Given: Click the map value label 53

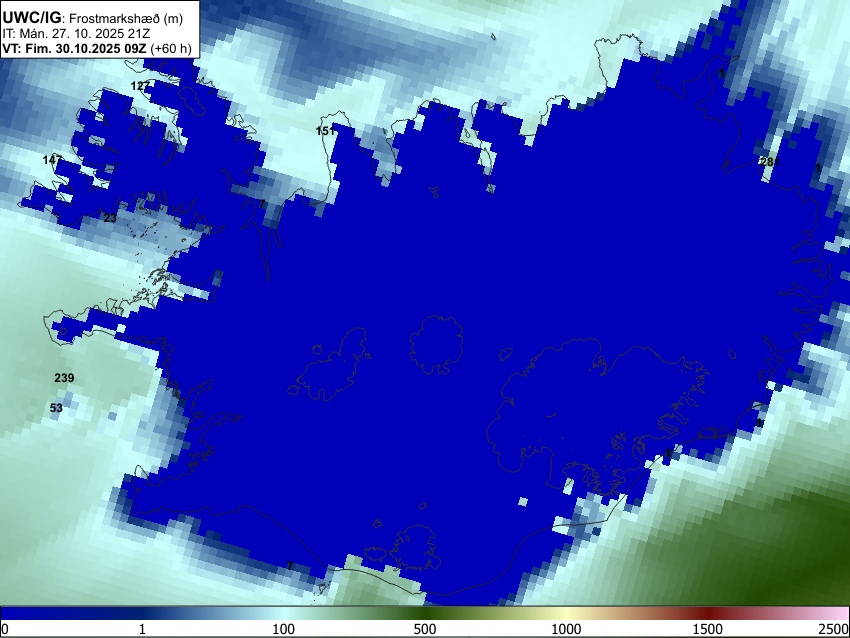Looking at the screenshot, I should tap(56, 408).
